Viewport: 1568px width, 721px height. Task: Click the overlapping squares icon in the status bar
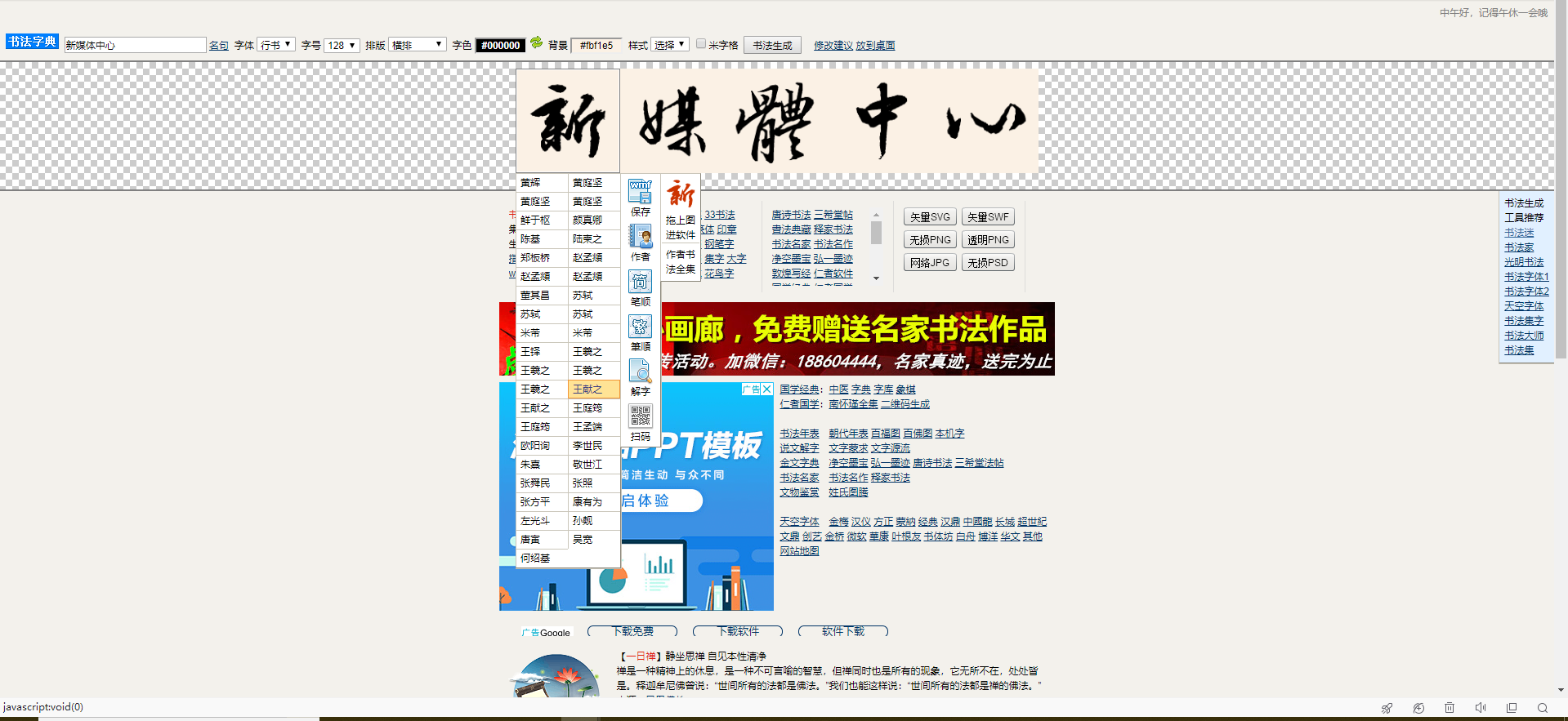[x=1512, y=708]
